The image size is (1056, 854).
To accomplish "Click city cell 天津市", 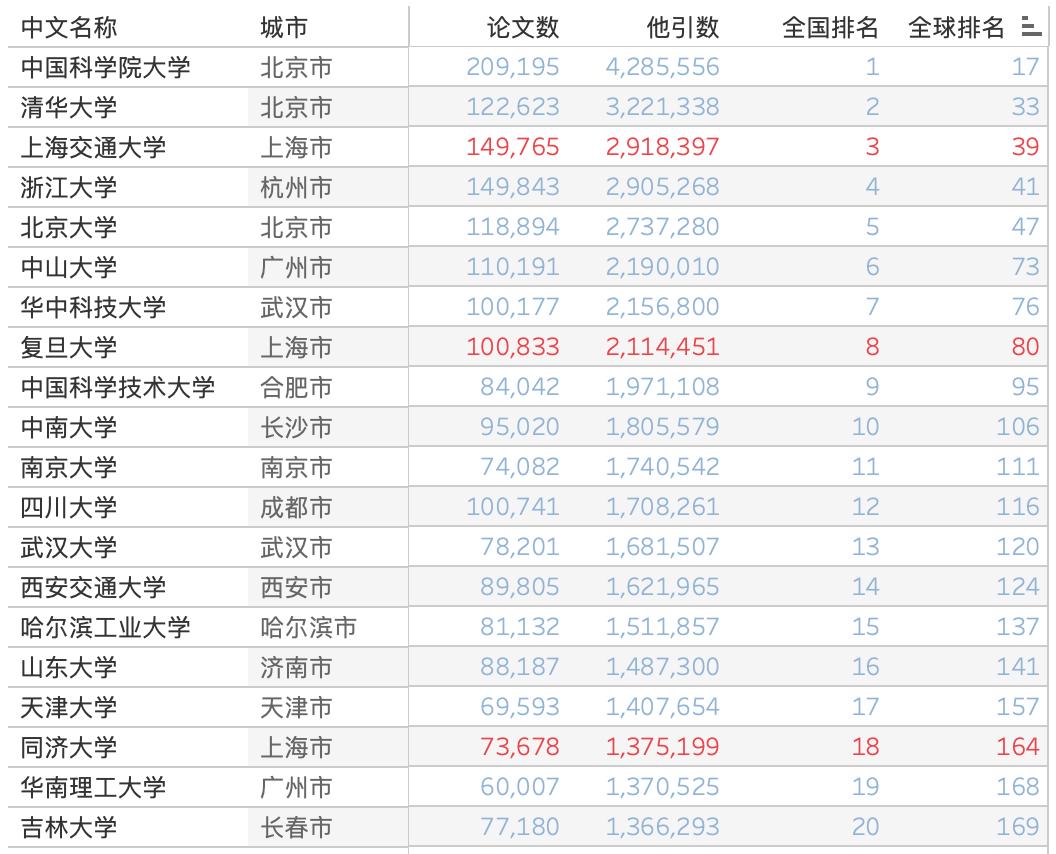I will tap(296, 707).
